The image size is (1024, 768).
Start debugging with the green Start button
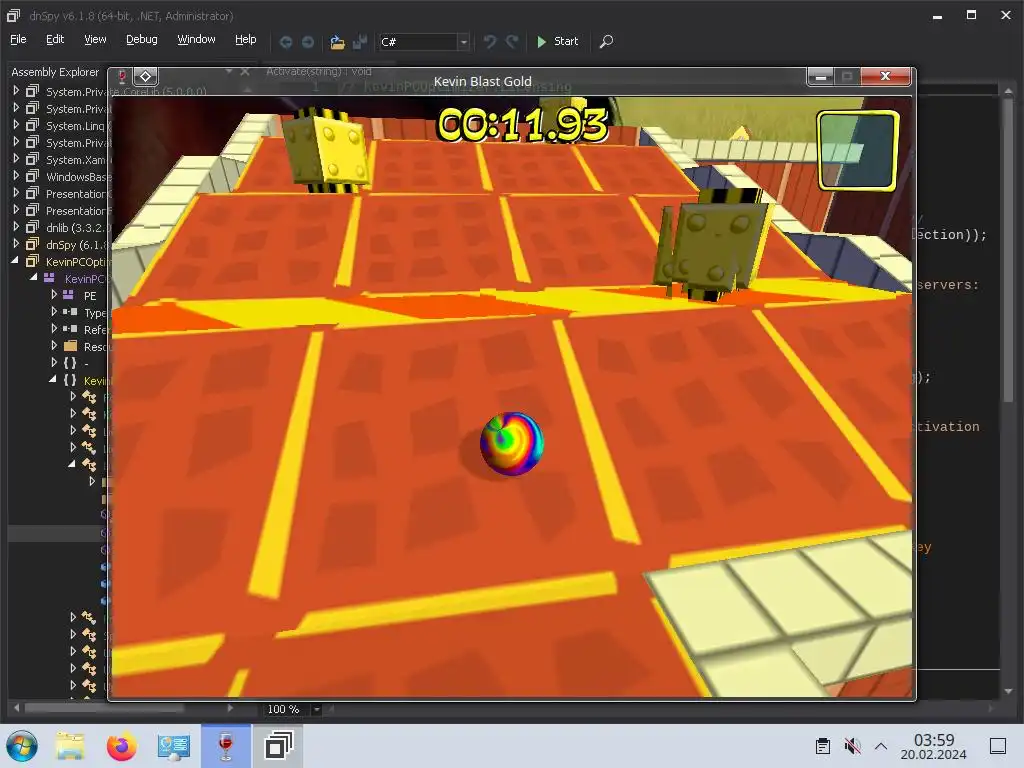pos(557,41)
